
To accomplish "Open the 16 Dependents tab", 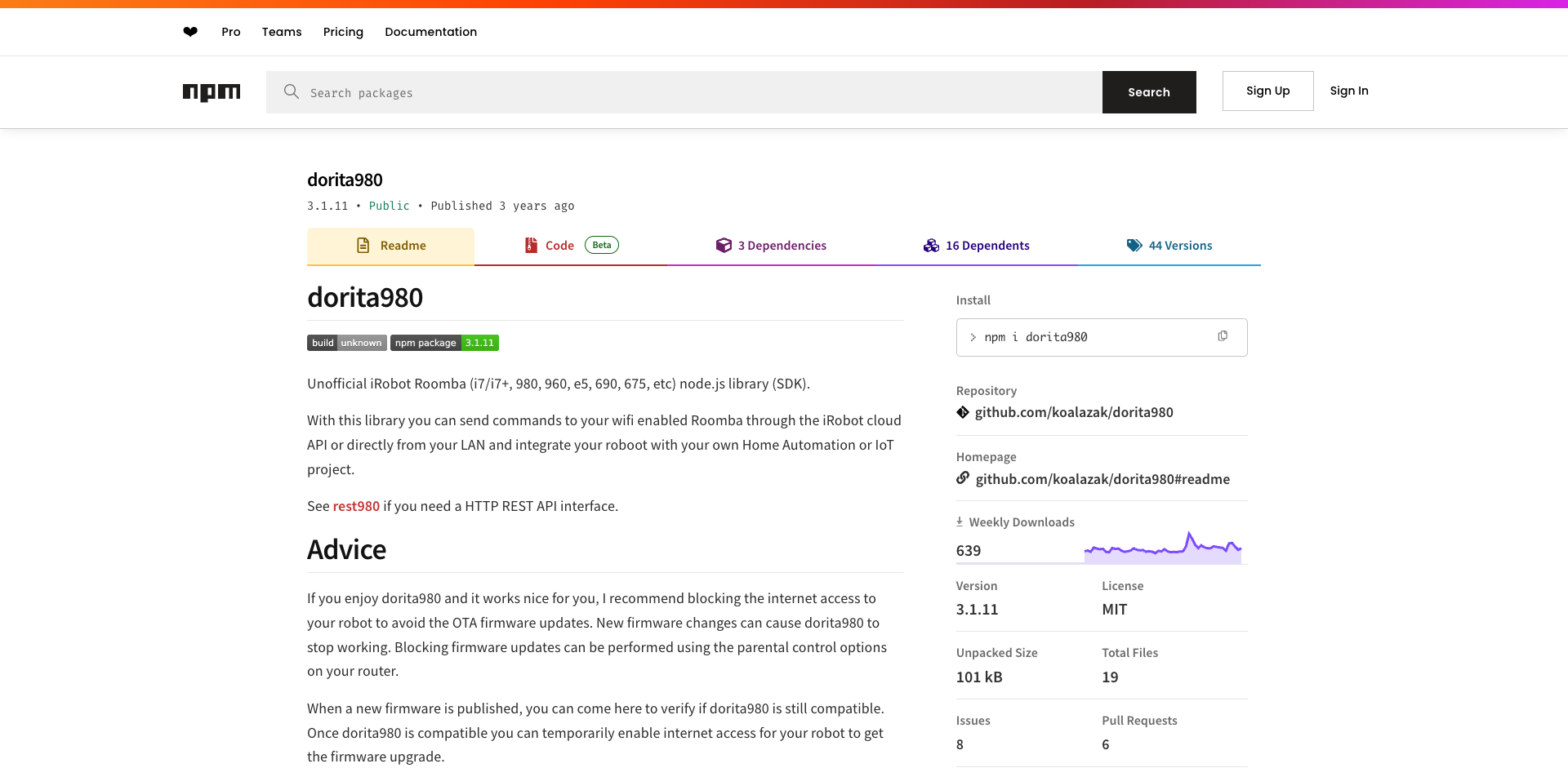I will pyautogui.click(x=976, y=246).
